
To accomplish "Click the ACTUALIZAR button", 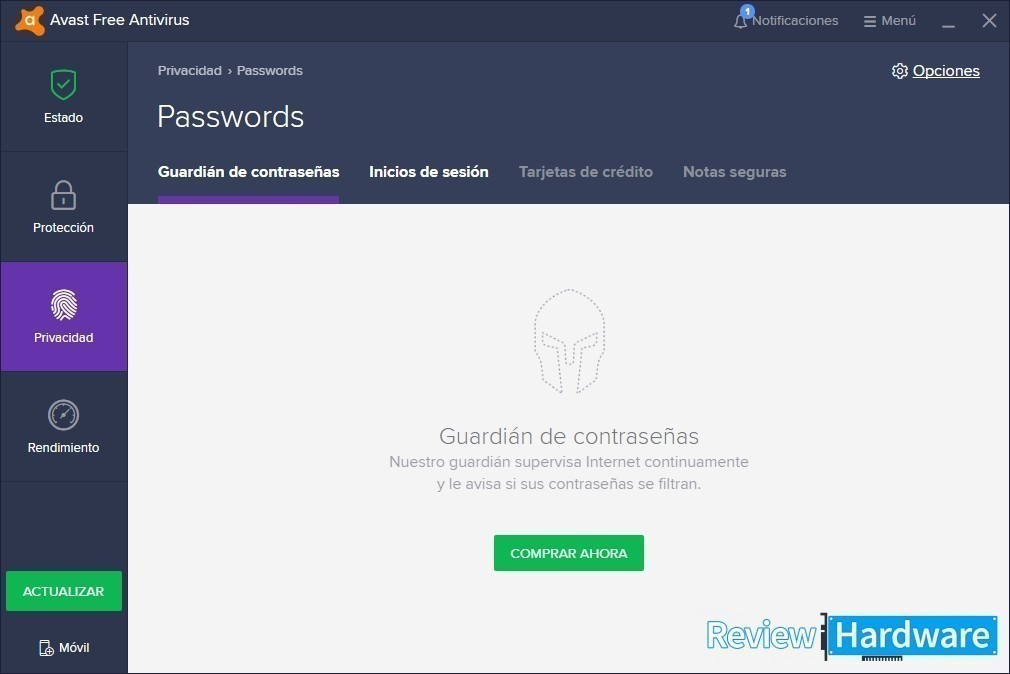I will coord(64,591).
